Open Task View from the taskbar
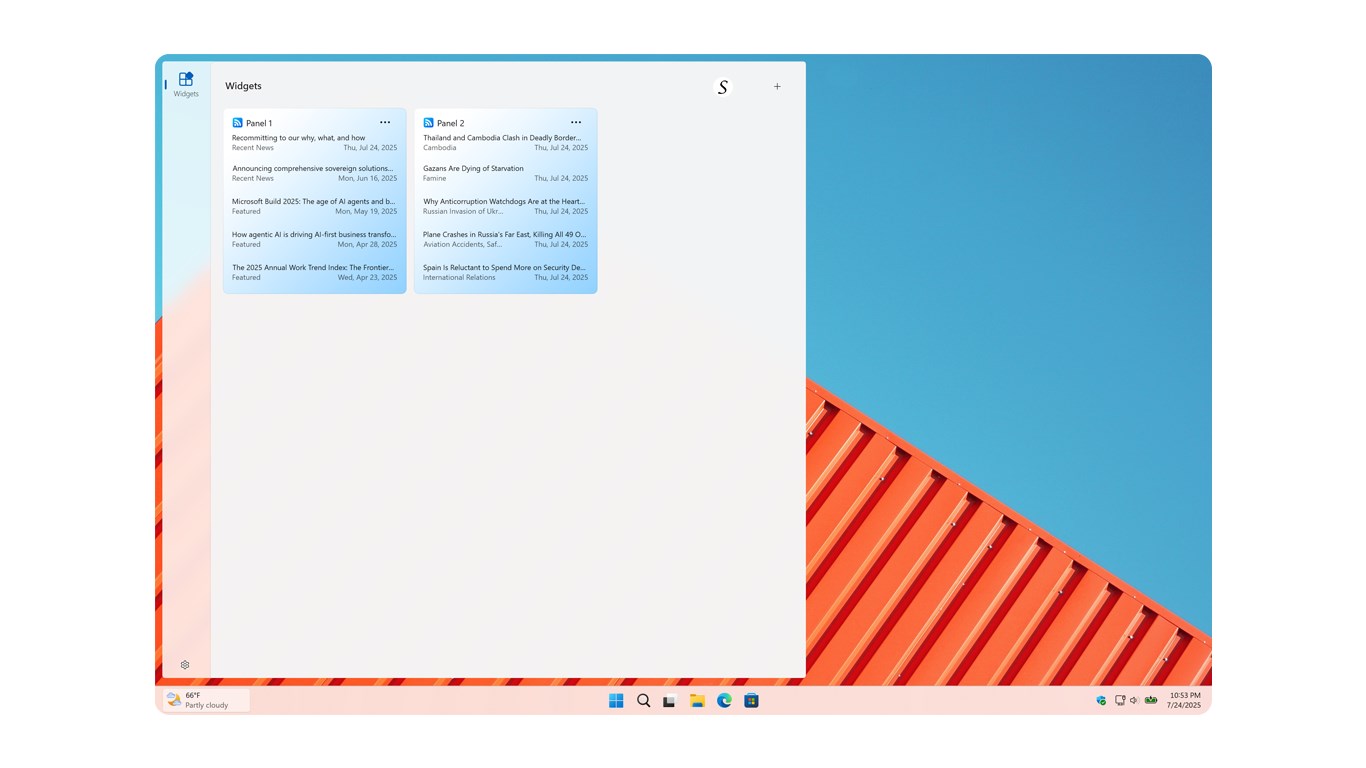Image resolution: width=1366 pixels, height=768 pixels. click(668, 700)
